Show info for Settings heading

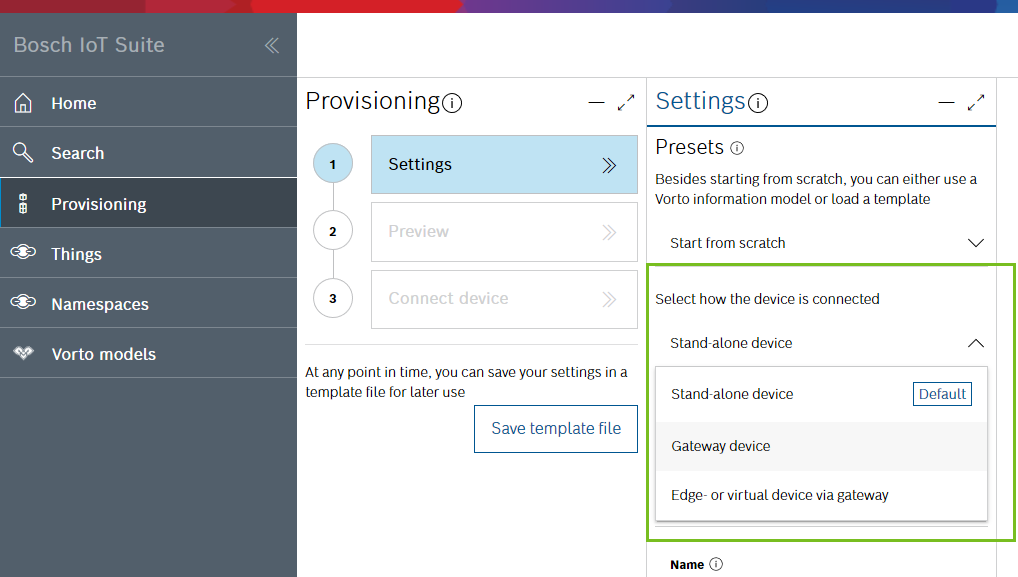[758, 103]
